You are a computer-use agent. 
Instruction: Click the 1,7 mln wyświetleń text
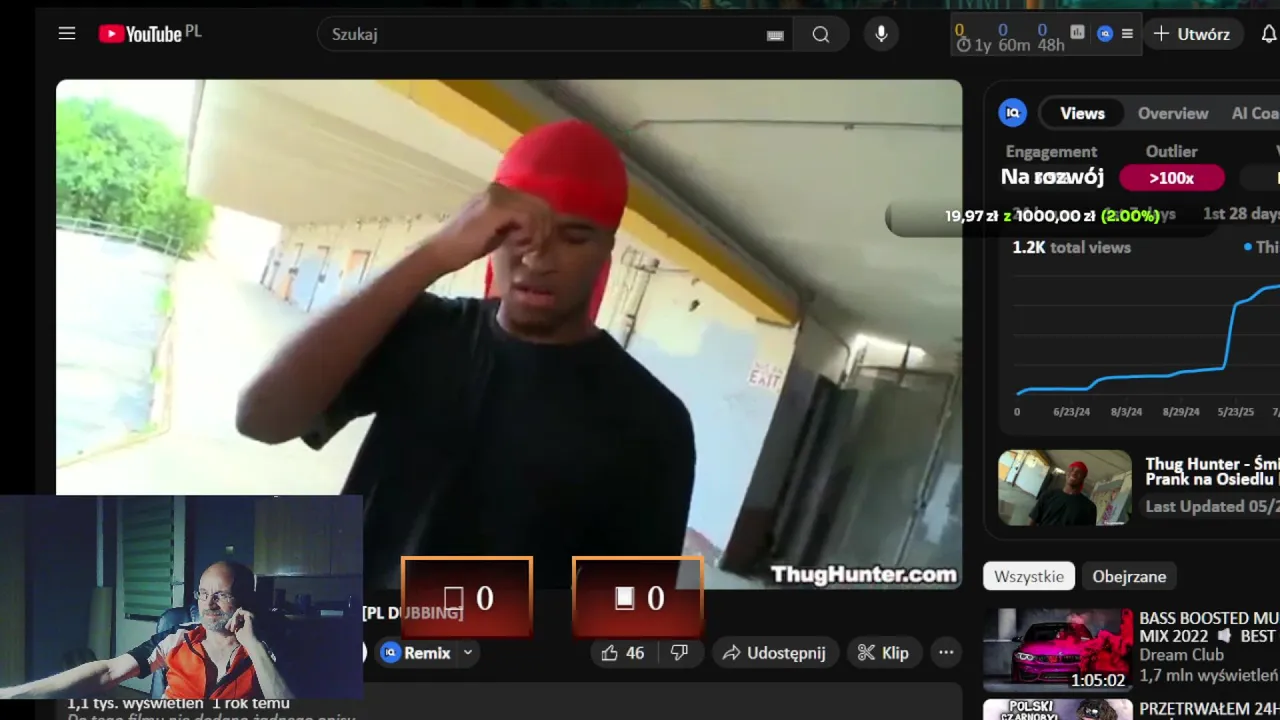pos(1209,676)
